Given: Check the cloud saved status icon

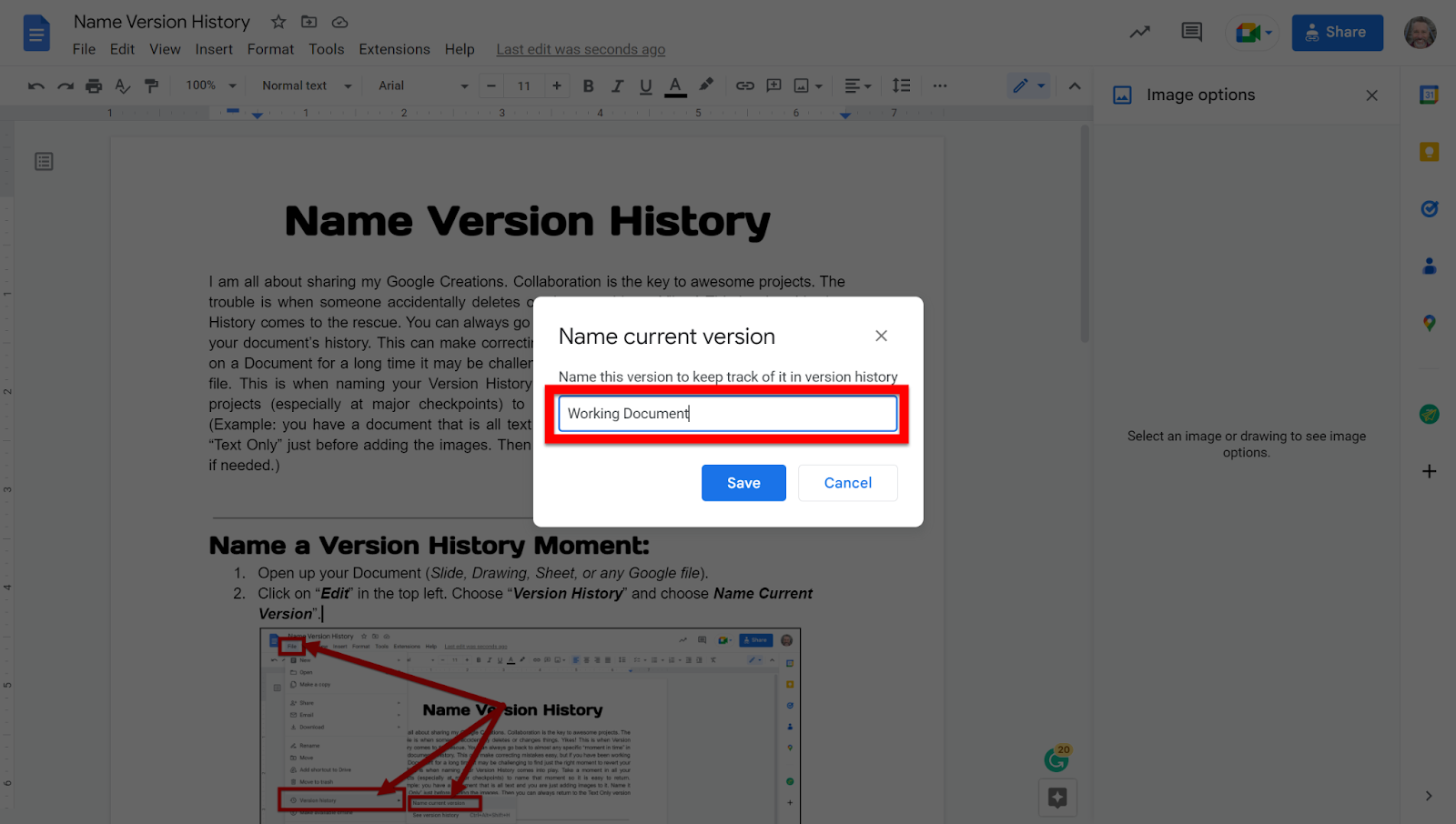Looking at the screenshot, I should (x=339, y=22).
